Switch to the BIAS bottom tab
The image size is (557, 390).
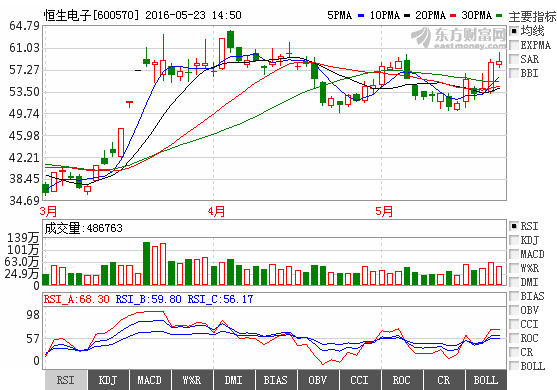pos(276,380)
